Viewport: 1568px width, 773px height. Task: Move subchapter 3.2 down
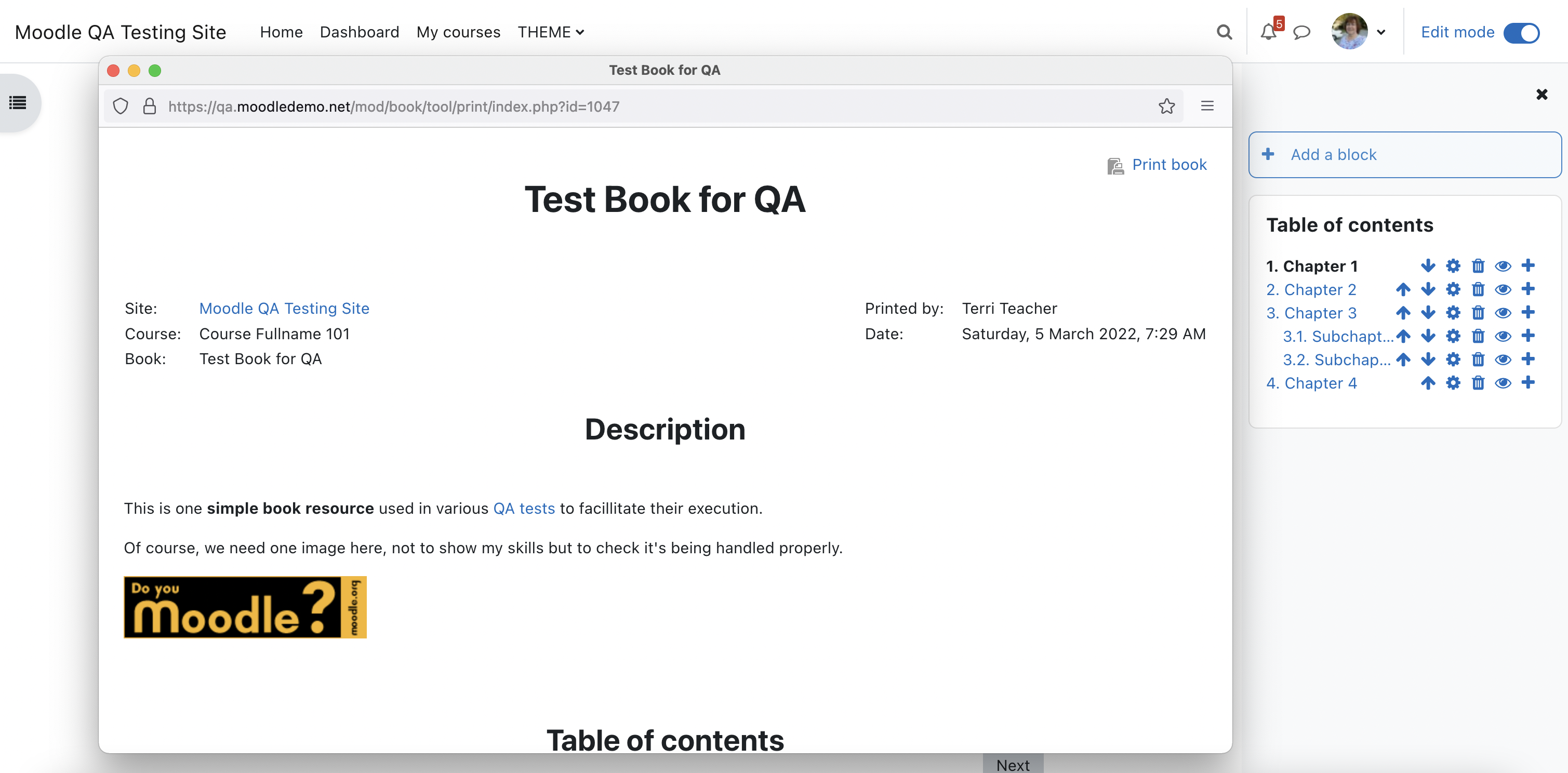tap(1428, 359)
